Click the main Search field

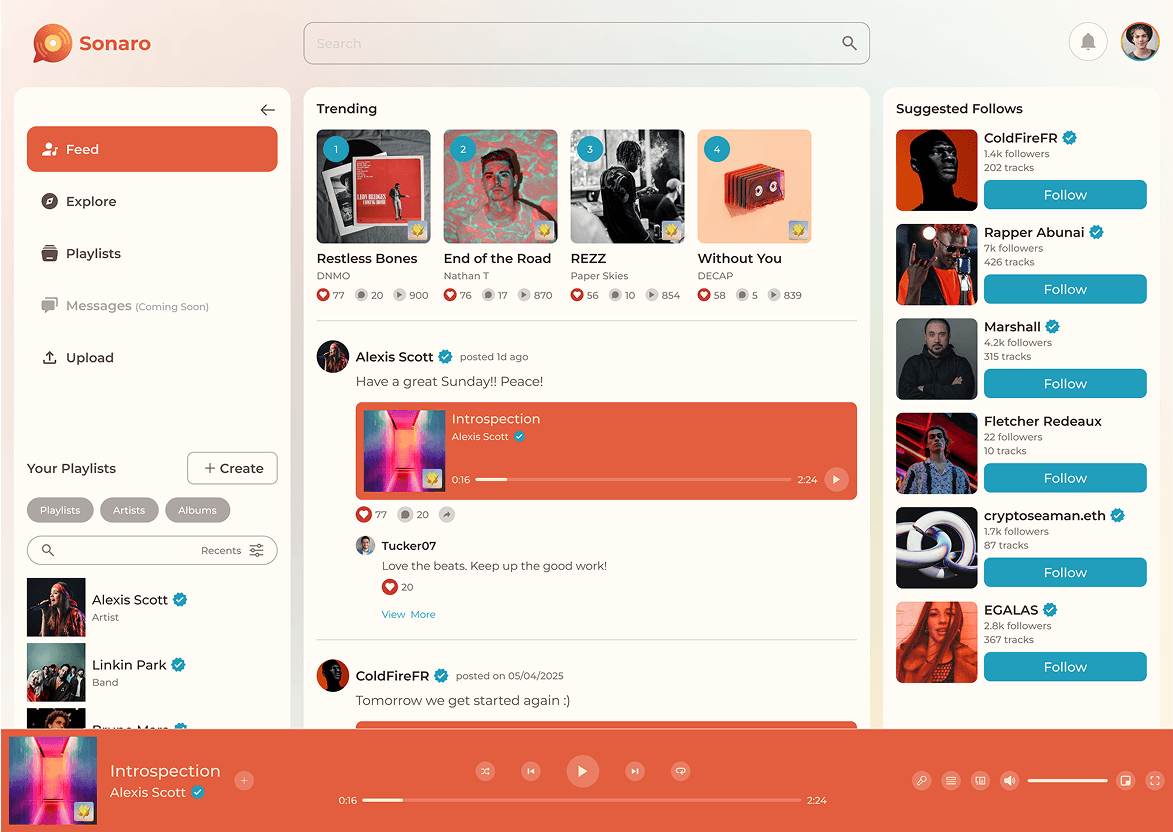(586, 43)
